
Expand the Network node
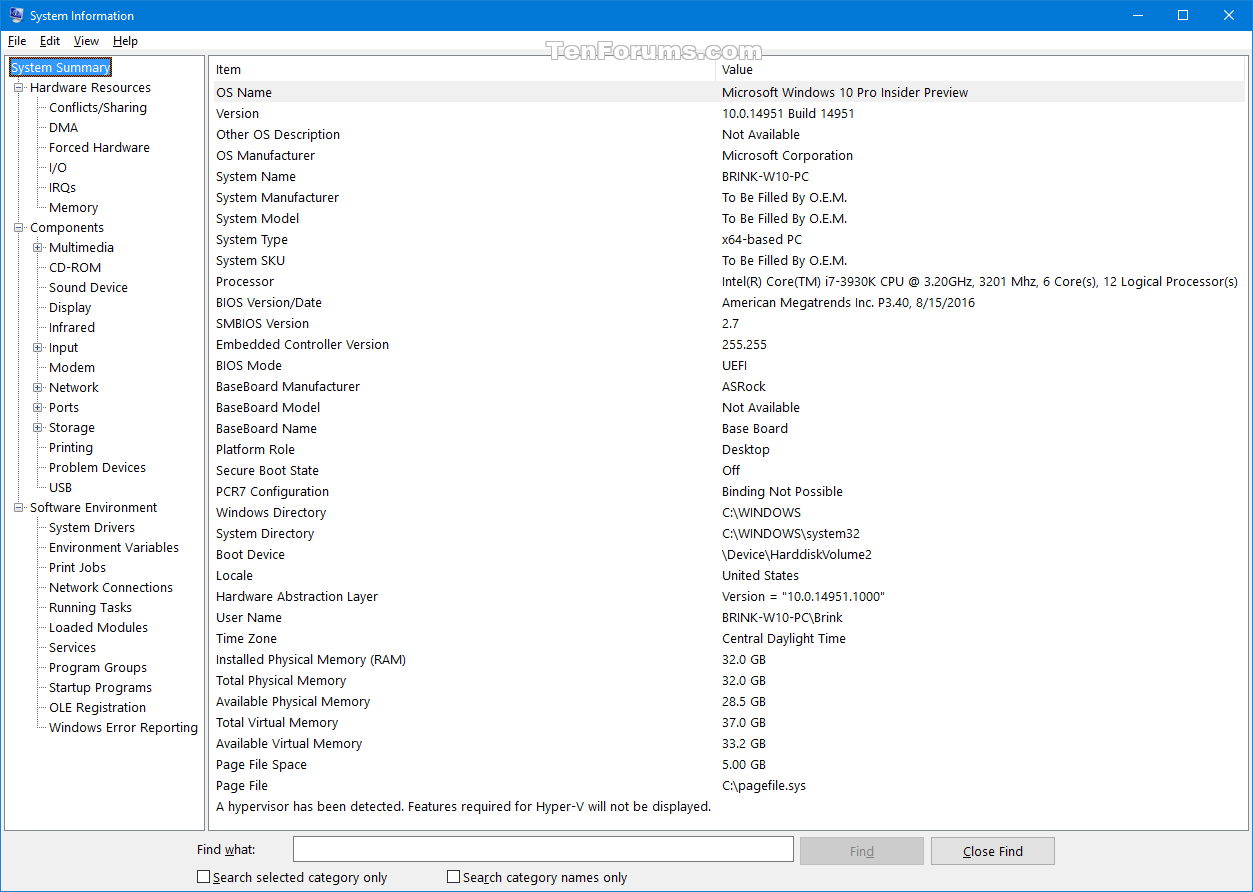[37, 387]
